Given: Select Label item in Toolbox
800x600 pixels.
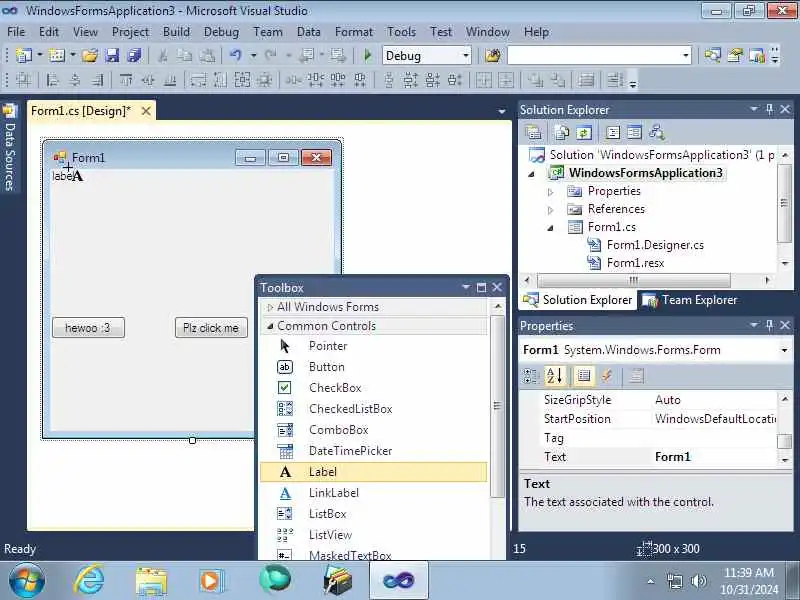Looking at the screenshot, I should 373,472.
